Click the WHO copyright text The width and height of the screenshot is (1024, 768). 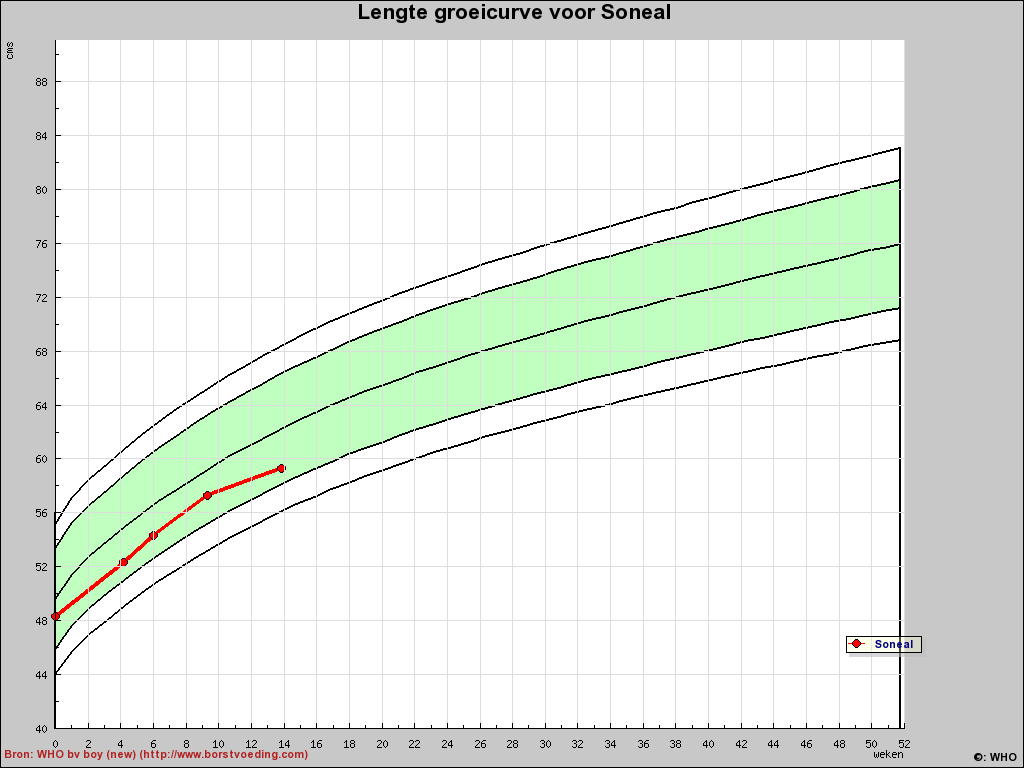tap(994, 757)
